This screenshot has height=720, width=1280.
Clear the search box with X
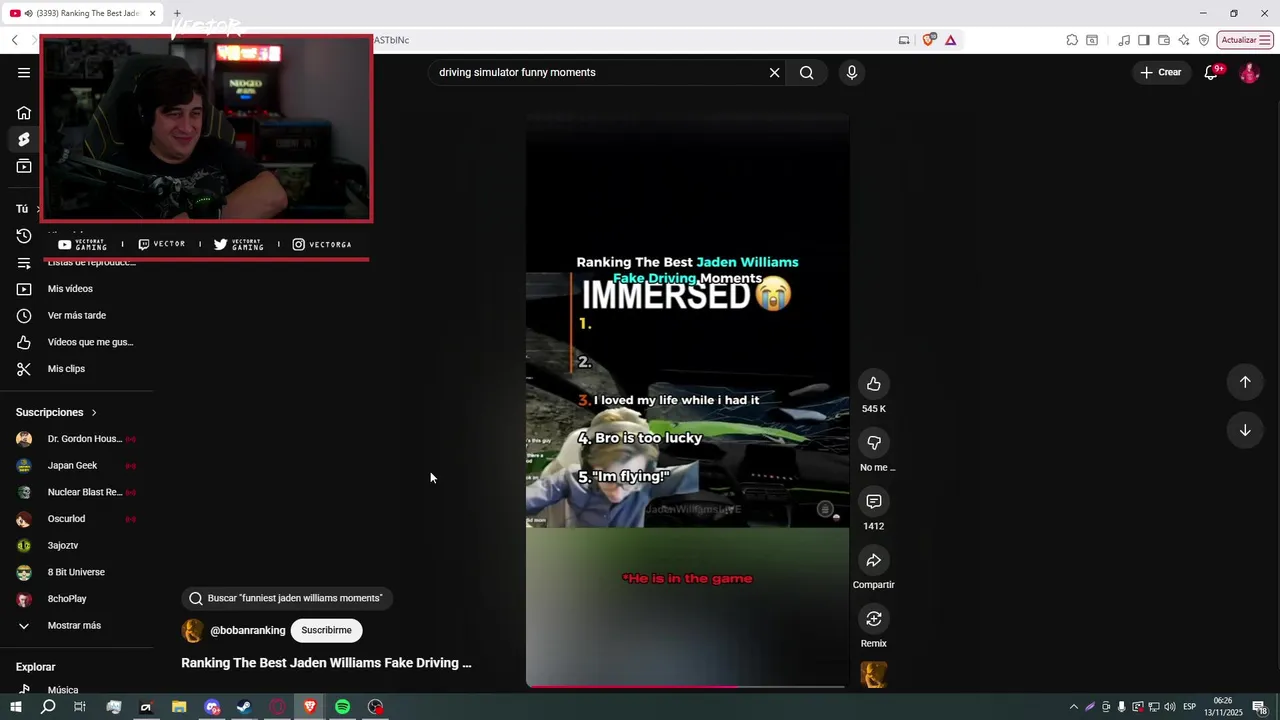tap(774, 72)
